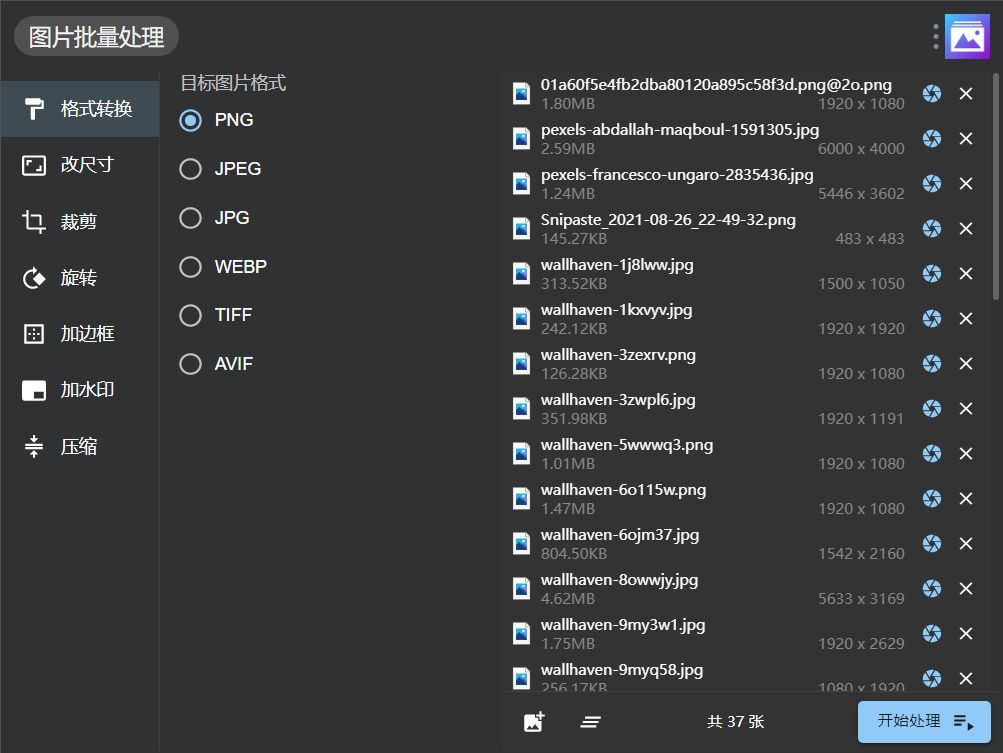Select the JPEG format radio button

click(191, 169)
